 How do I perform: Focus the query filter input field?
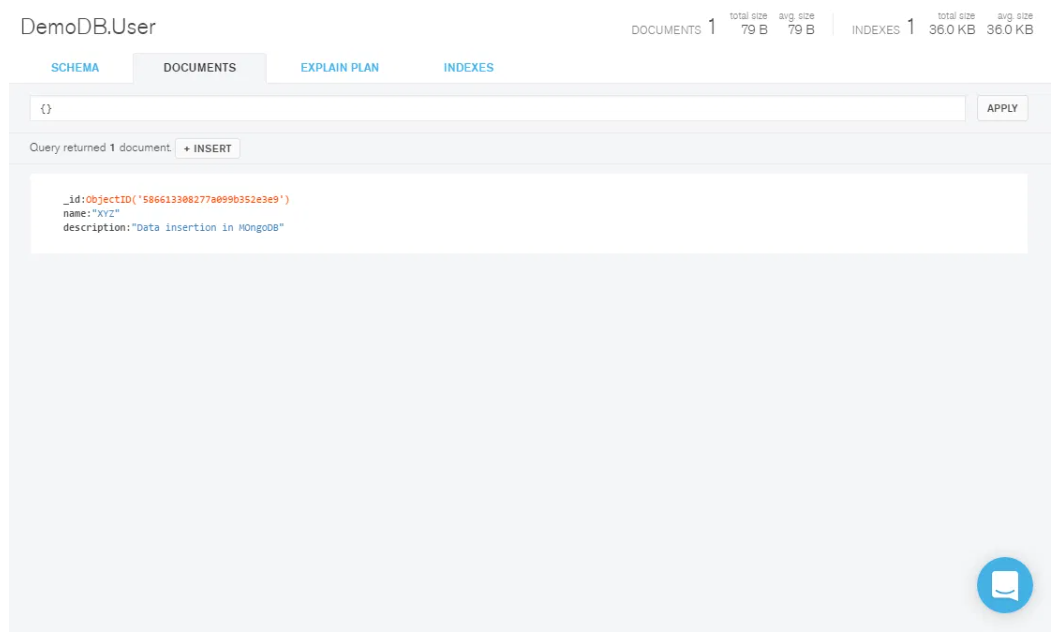point(500,108)
